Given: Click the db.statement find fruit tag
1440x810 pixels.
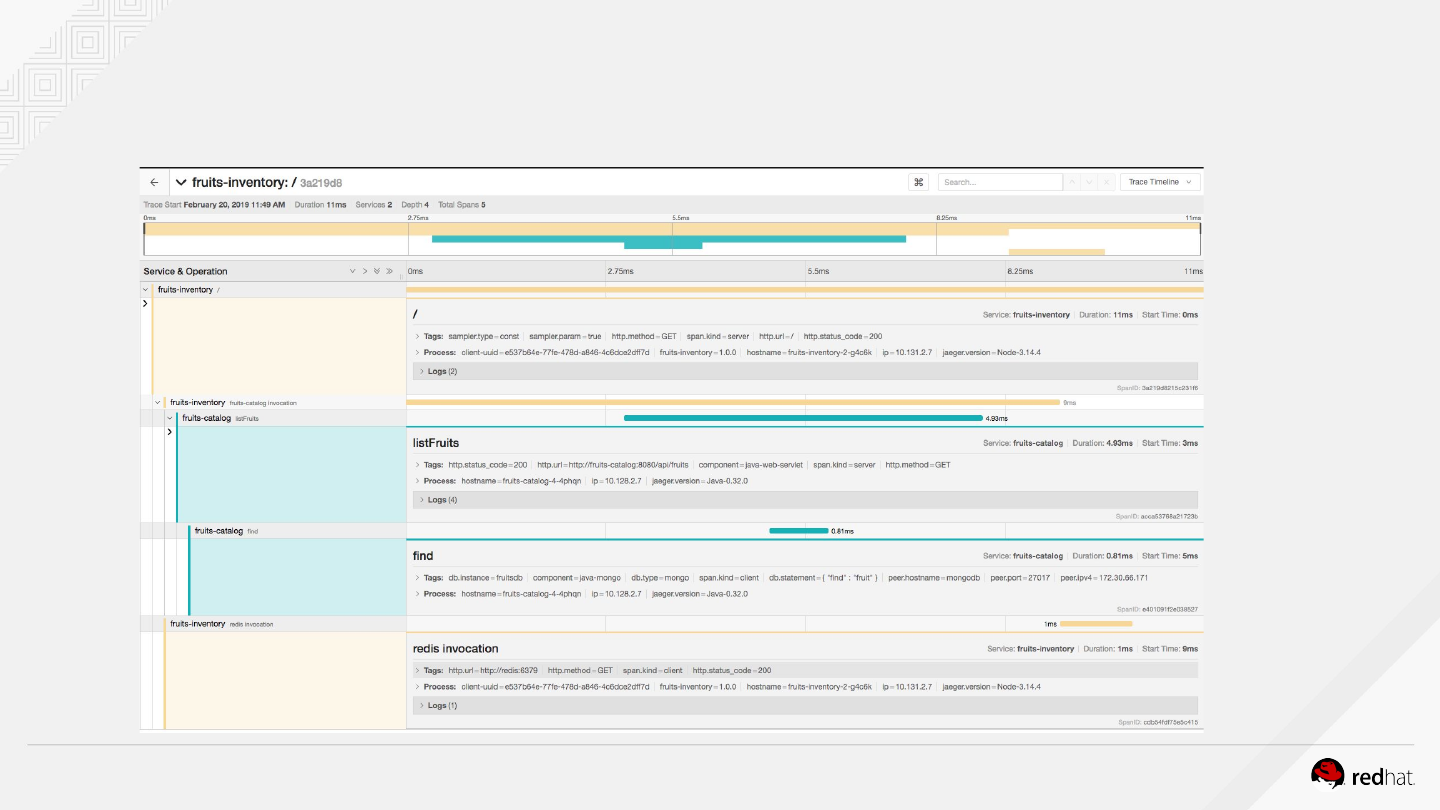Looking at the screenshot, I should 824,578.
